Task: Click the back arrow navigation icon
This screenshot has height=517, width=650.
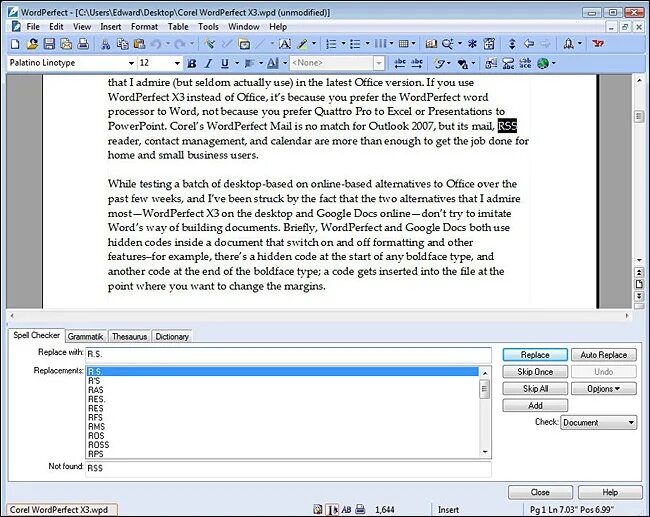Action: 529,44
